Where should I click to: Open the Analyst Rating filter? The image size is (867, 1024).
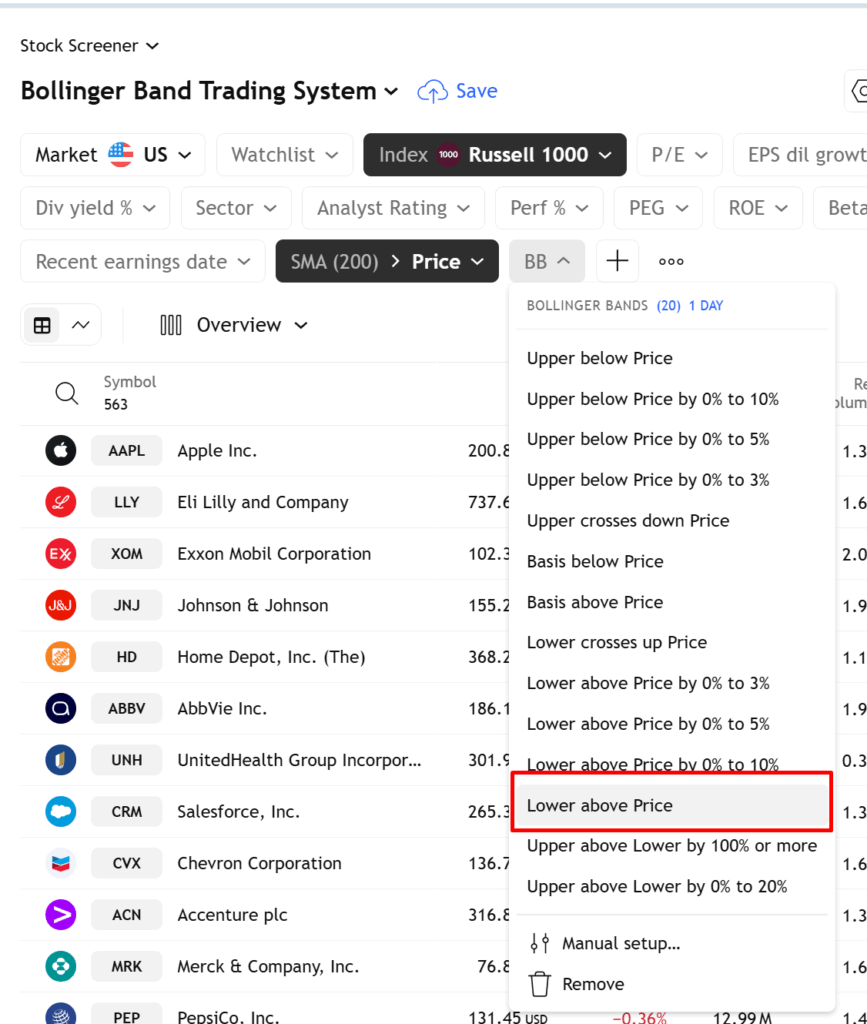[x=393, y=208]
